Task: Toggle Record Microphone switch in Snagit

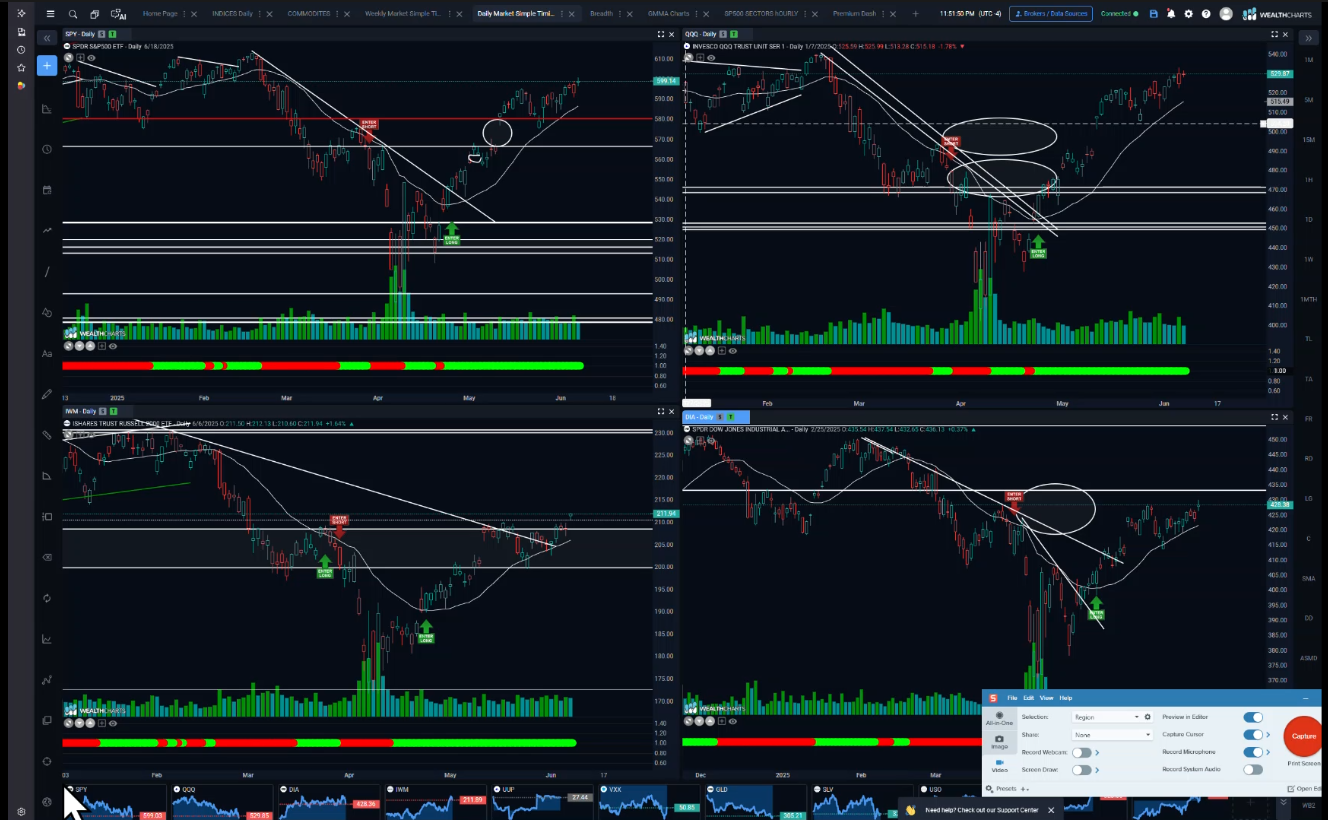Action: click(1252, 752)
